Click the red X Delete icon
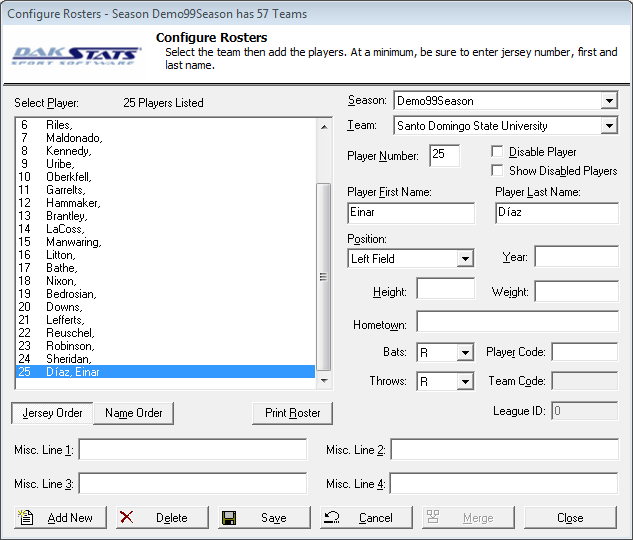This screenshot has height=540, width=633. click(x=127, y=517)
